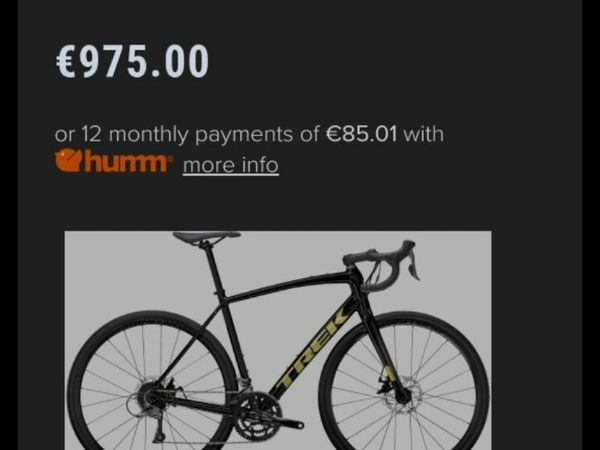
Task: Click the TREK logo on bike frame
Action: pyautogui.click(x=311, y=349)
